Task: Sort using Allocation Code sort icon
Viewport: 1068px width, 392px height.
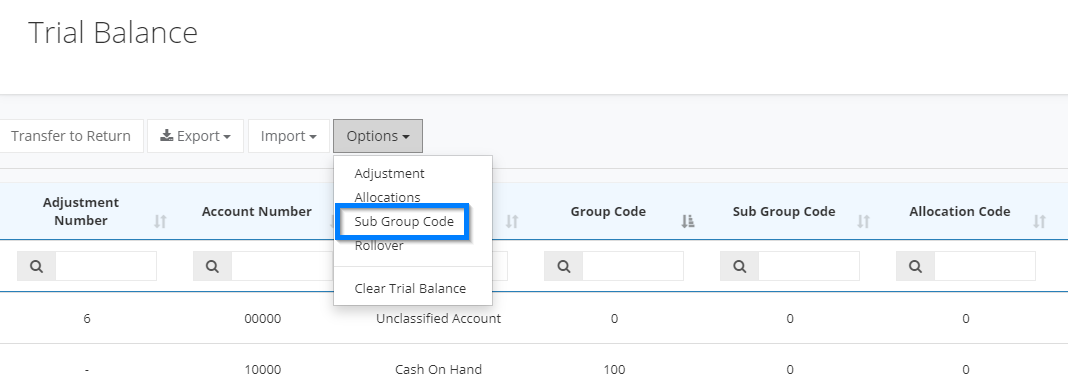Action: coord(1039,221)
